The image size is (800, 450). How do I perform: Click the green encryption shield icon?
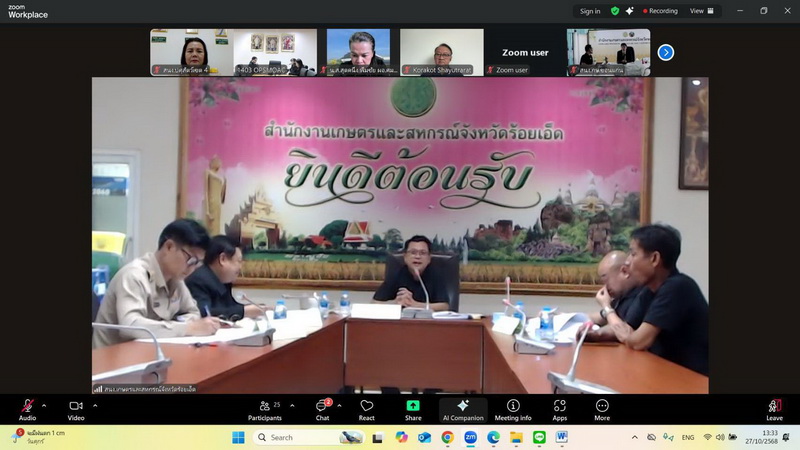coord(615,11)
